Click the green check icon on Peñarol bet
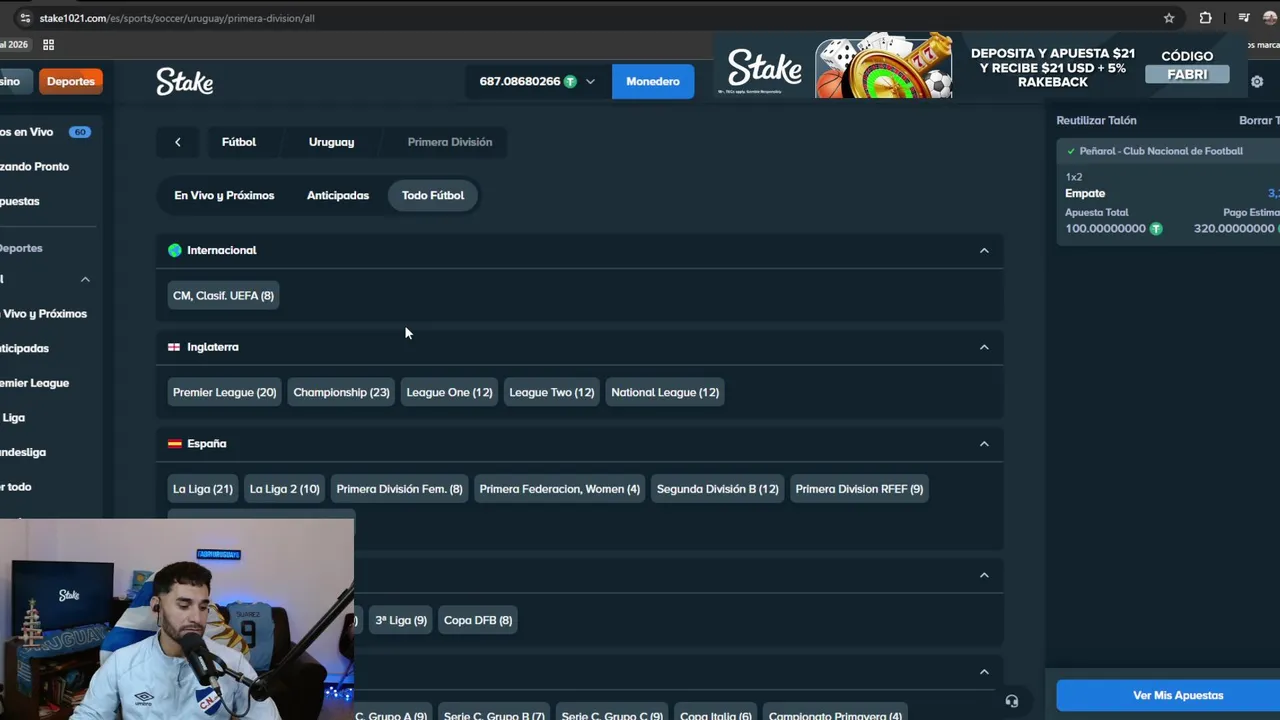 1071,151
